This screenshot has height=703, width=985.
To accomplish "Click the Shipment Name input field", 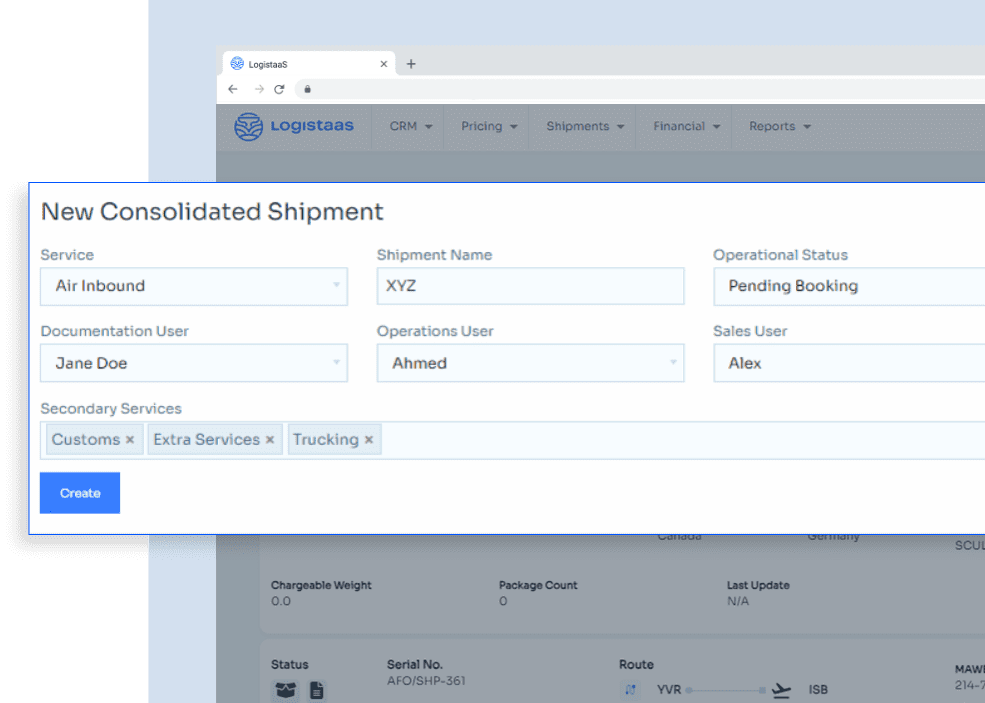I will (x=530, y=286).
